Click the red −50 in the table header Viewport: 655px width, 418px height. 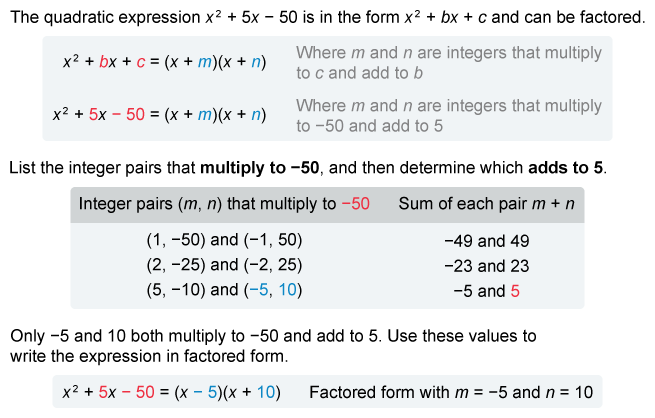[x=355, y=204]
